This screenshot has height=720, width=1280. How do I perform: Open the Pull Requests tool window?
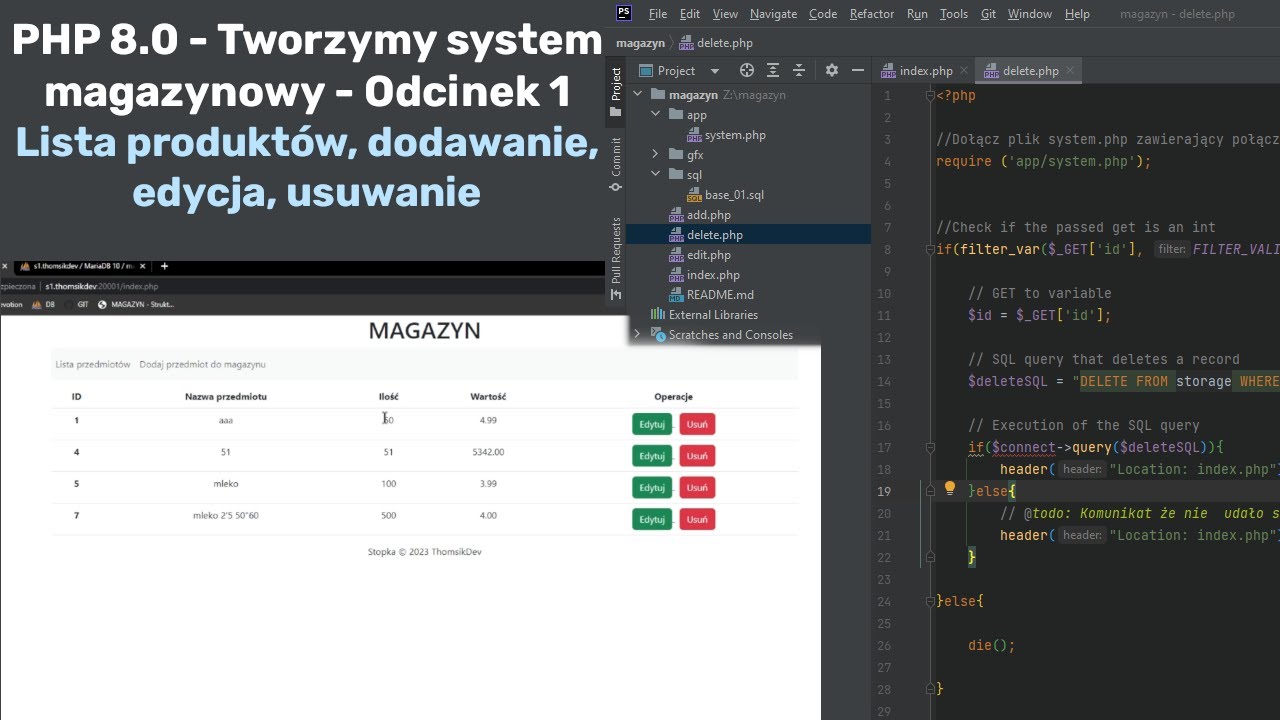click(x=616, y=258)
